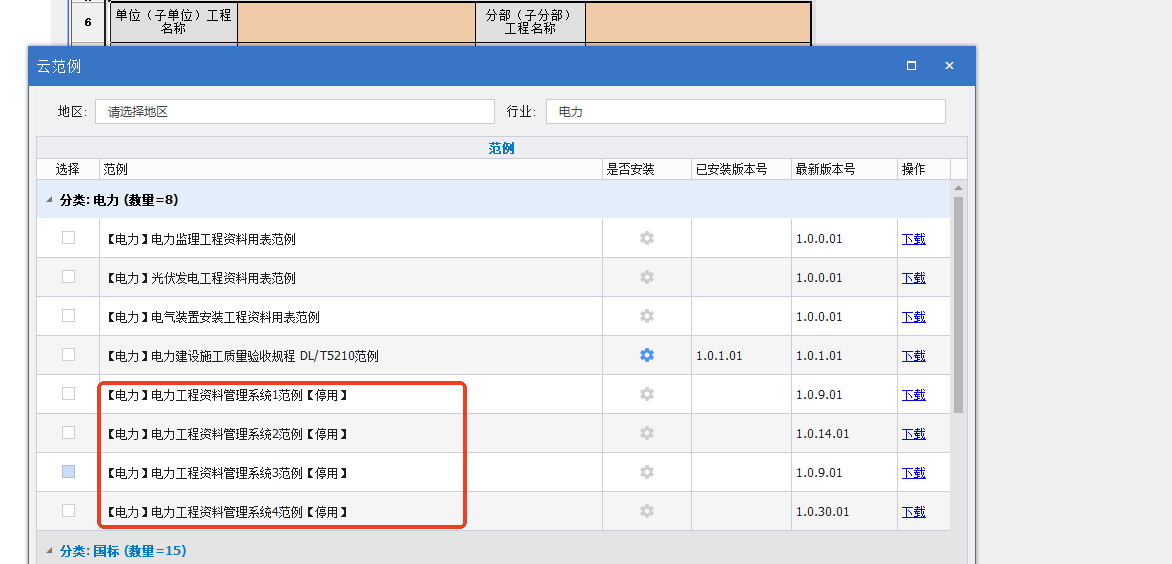Viewport: 1172px width, 564px height.
Task: Download 电力监理工程资料用表范例 via 下载 link
Action: coord(913,239)
